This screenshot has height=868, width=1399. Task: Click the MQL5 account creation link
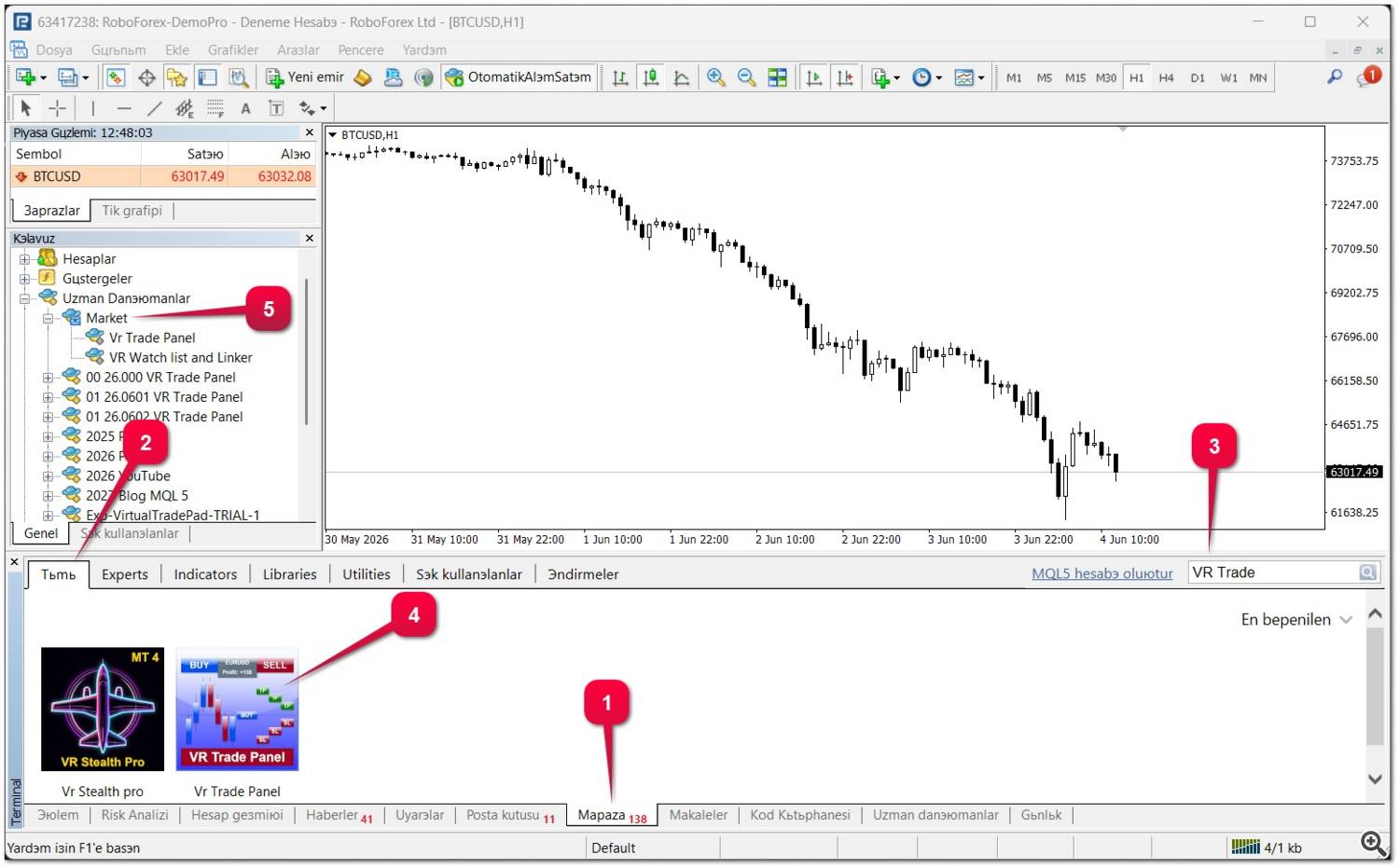tap(1102, 574)
